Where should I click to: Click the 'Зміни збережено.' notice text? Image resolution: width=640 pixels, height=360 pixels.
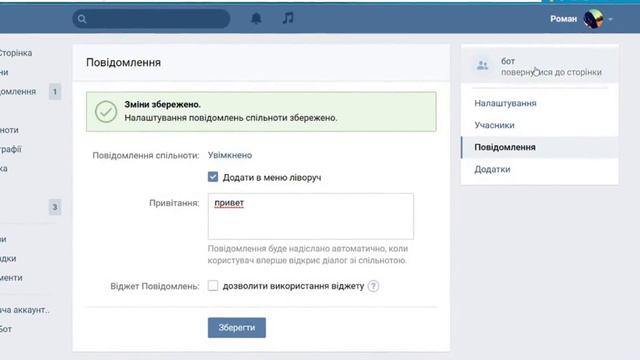pyautogui.click(x=162, y=104)
